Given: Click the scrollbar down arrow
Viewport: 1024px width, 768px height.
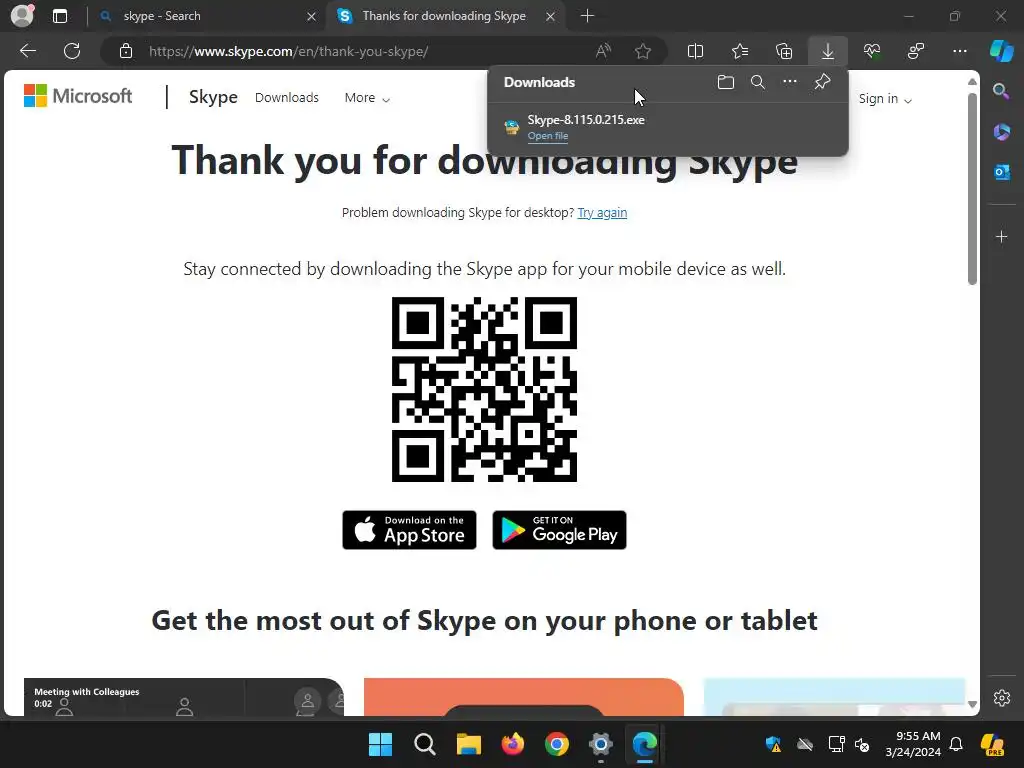Looking at the screenshot, I should (x=972, y=704).
